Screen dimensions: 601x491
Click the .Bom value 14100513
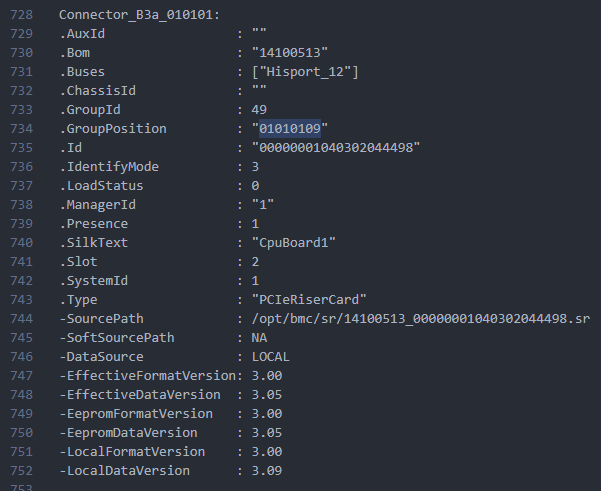pos(290,53)
